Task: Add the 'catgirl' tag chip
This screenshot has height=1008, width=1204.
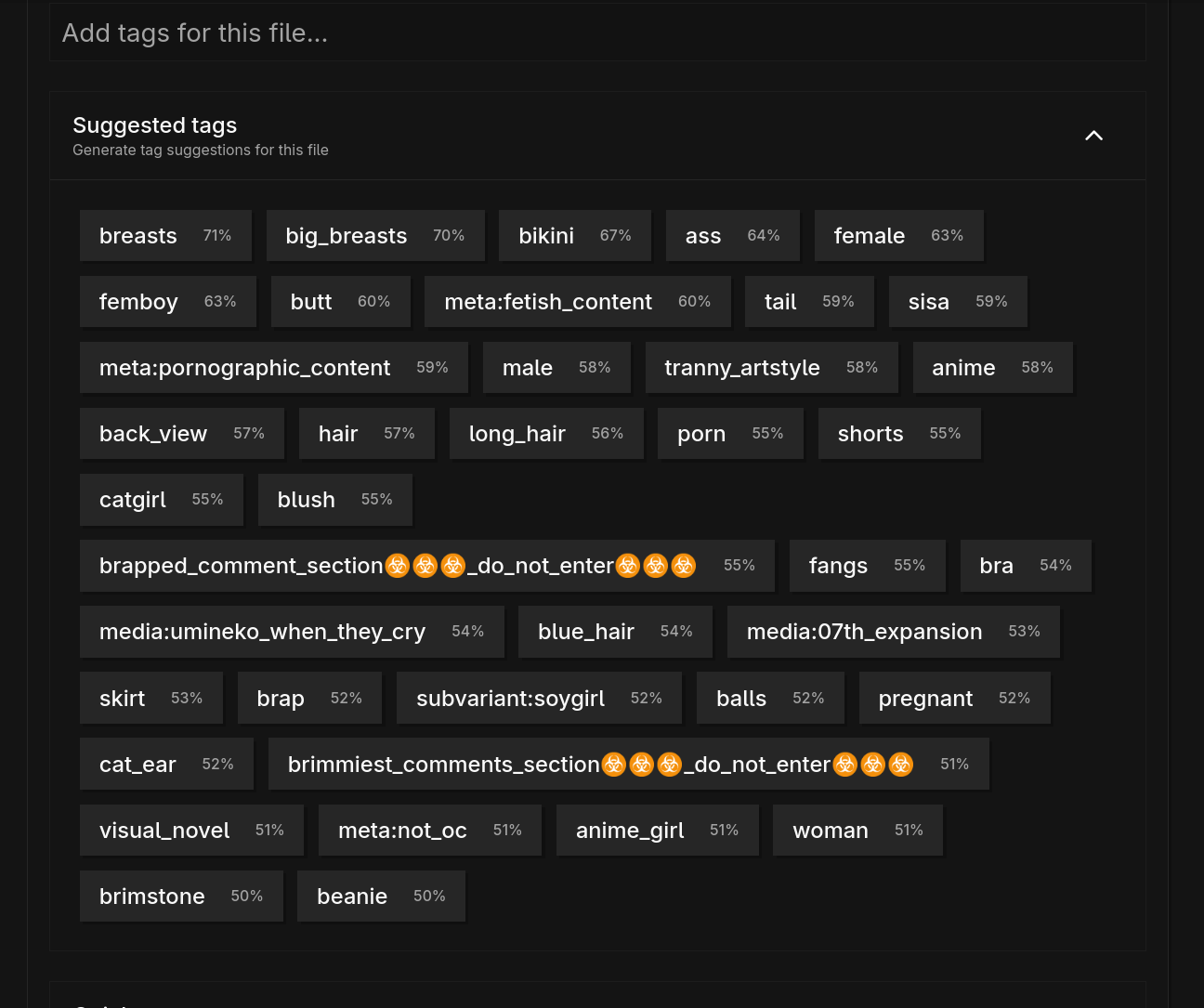Action: (161, 500)
